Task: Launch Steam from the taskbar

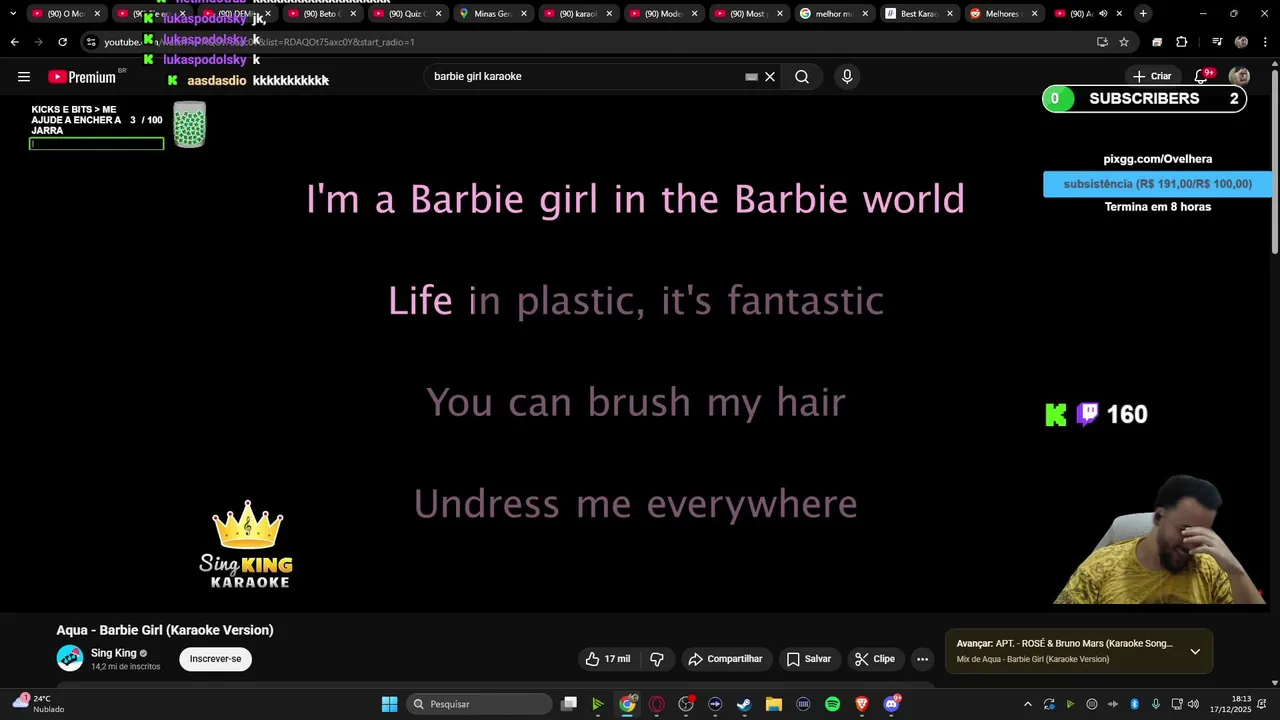Action: click(x=744, y=704)
